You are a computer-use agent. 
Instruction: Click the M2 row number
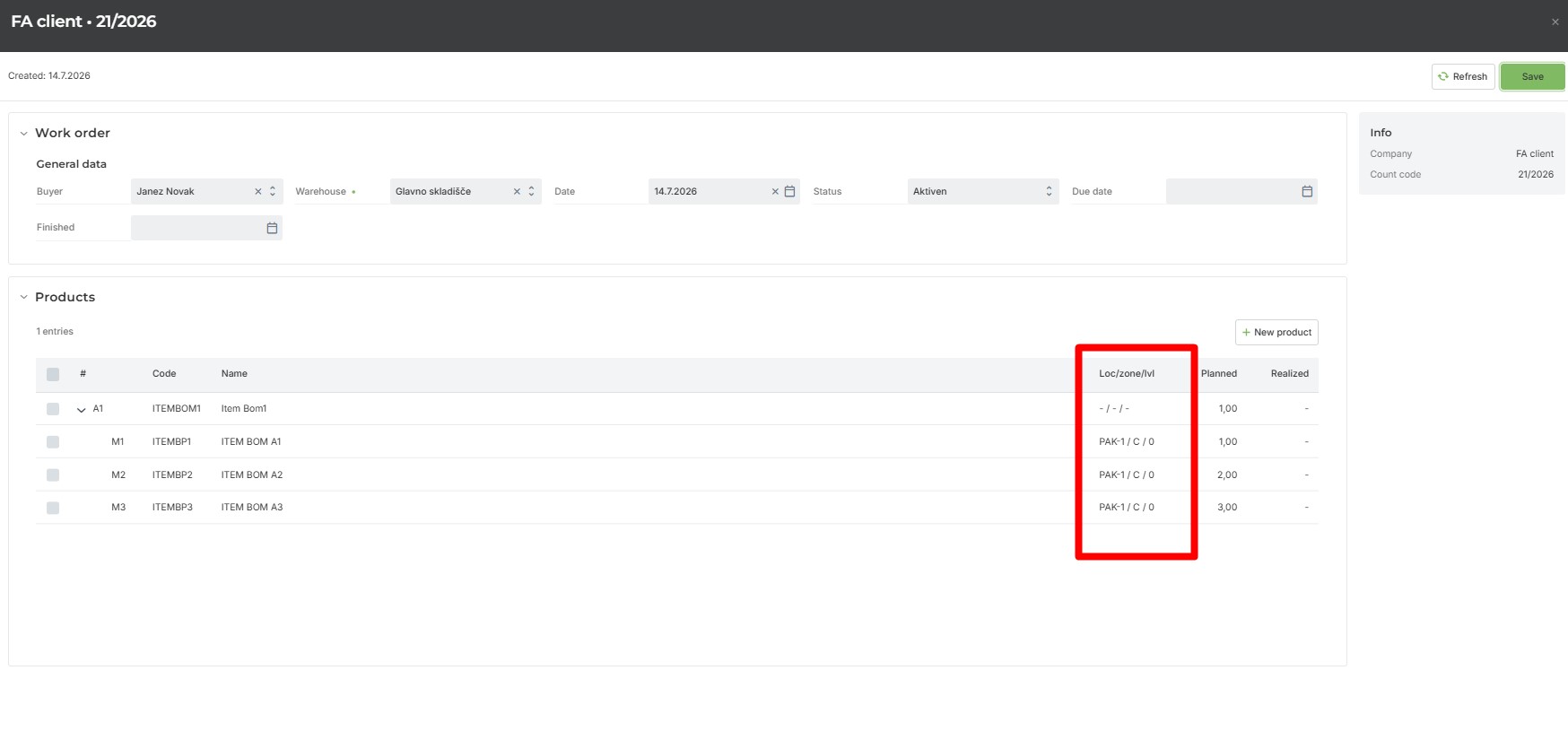118,475
